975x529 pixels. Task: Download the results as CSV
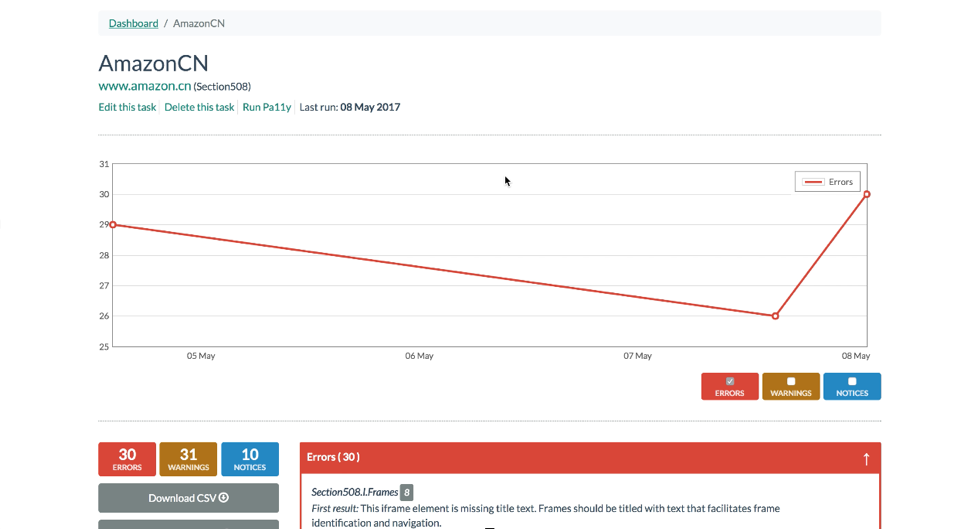188,498
